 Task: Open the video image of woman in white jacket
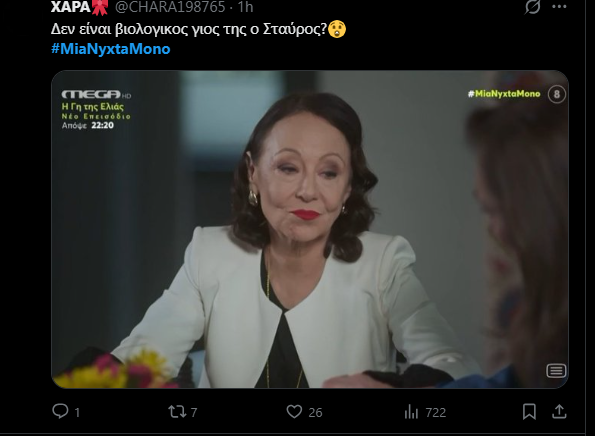pos(310,229)
